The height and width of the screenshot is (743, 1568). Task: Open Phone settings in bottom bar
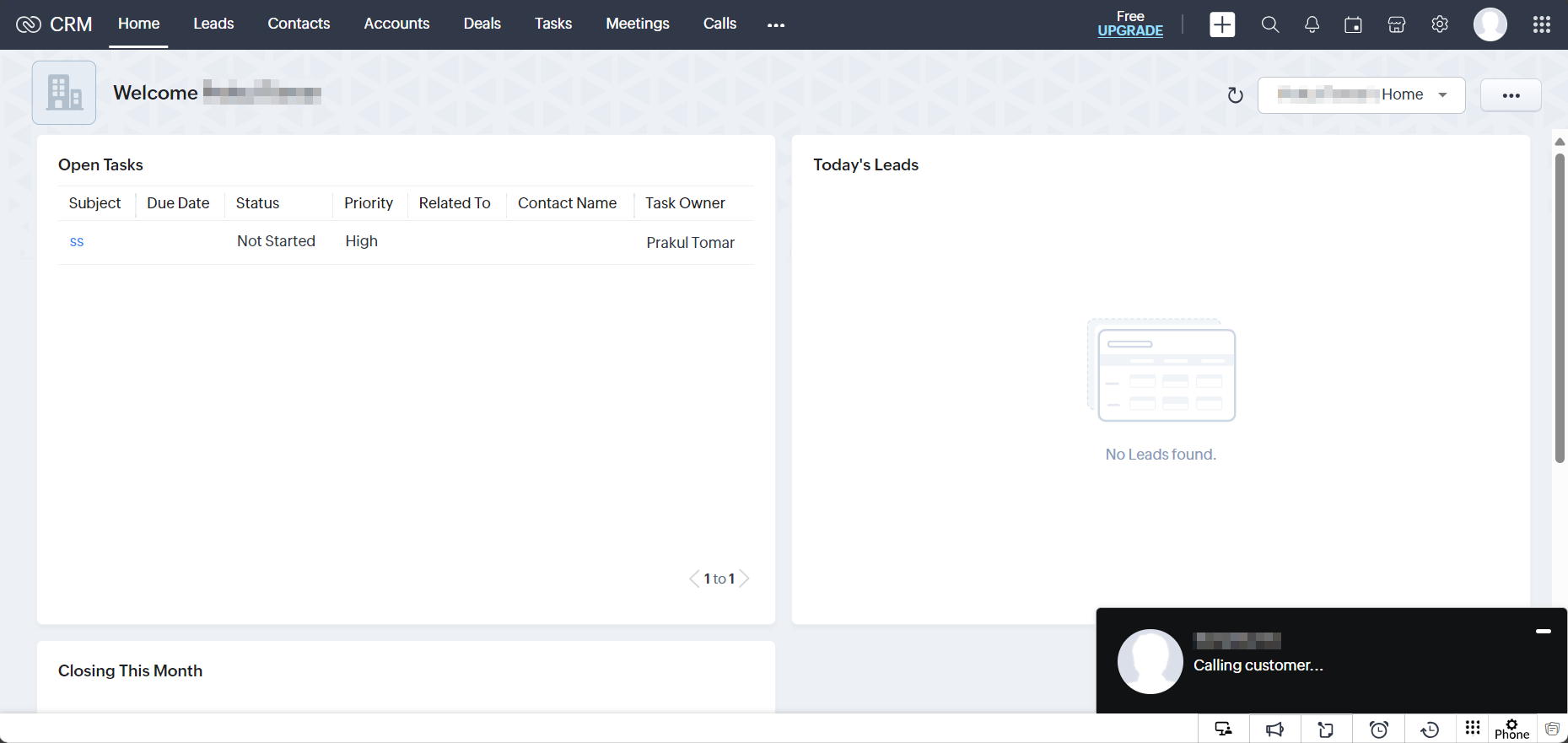click(1511, 730)
